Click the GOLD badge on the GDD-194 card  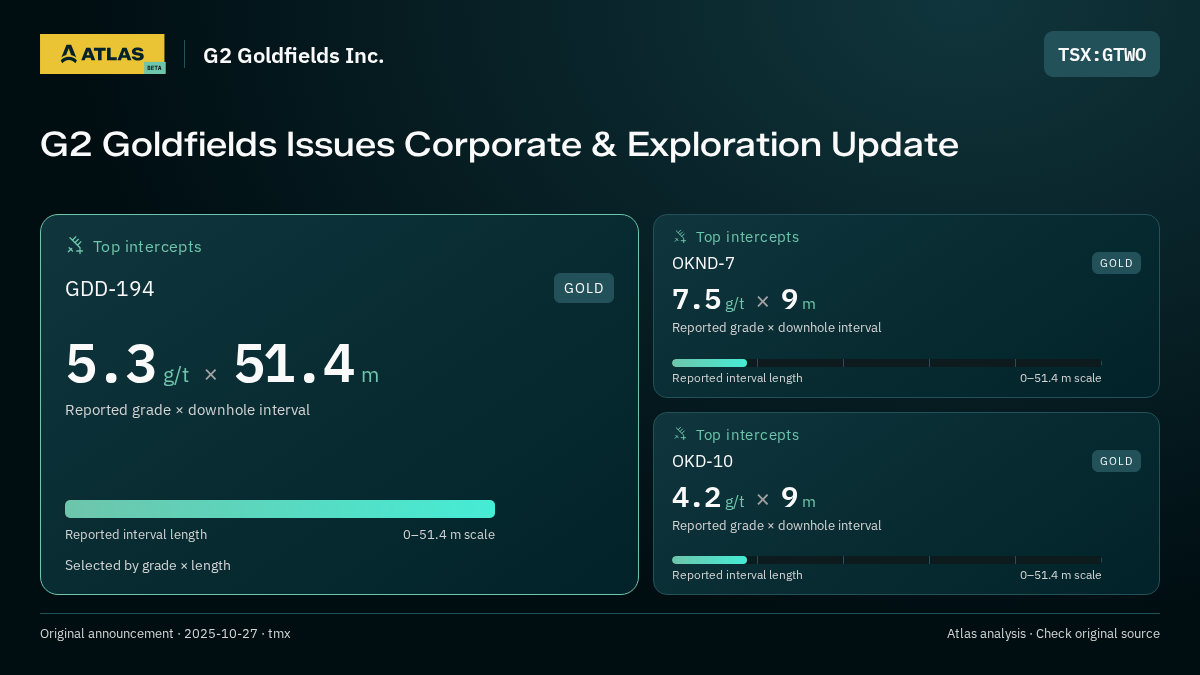click(x=584, y=288)
